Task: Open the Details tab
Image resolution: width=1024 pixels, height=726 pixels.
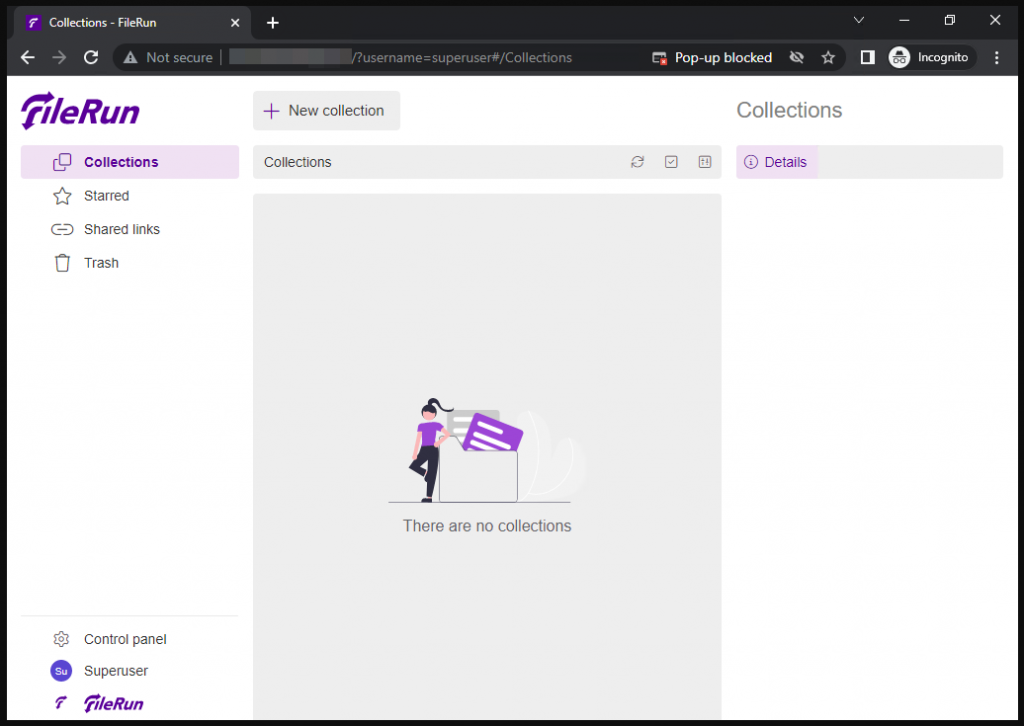Action: pos(777,162)
